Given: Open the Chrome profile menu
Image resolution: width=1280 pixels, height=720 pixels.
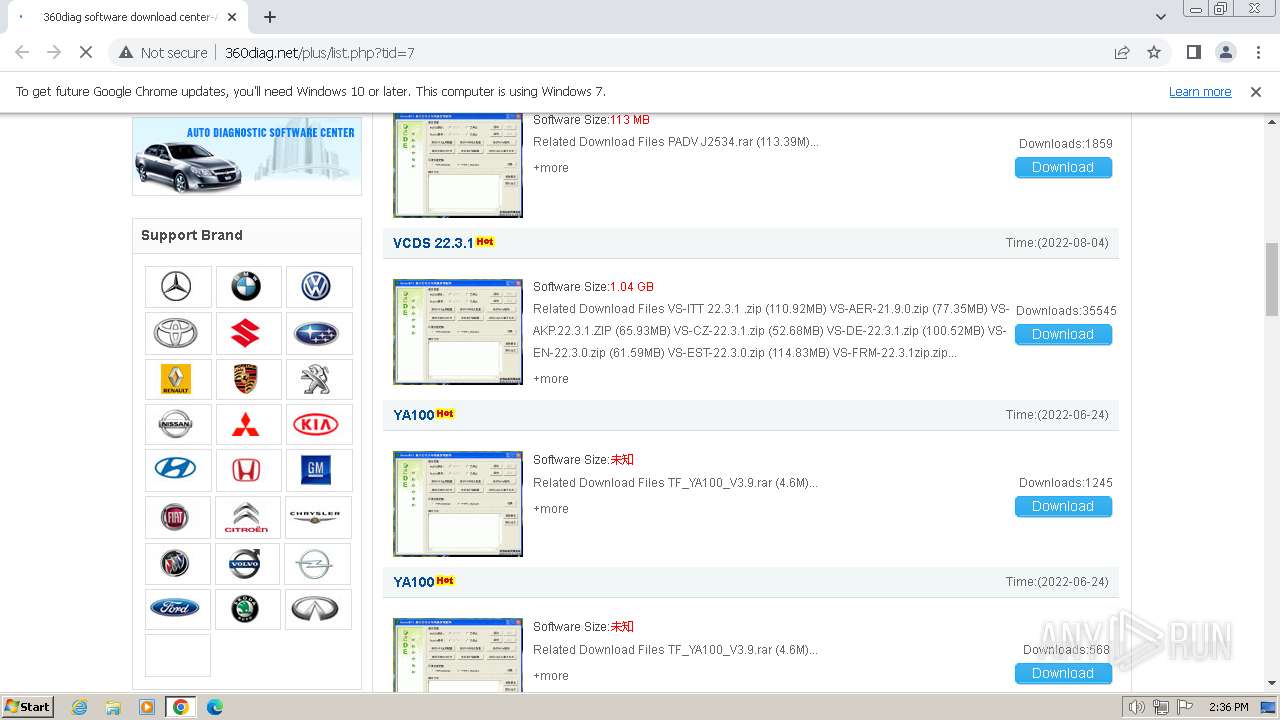Looking at the screenshot, I should [1226, 52].
